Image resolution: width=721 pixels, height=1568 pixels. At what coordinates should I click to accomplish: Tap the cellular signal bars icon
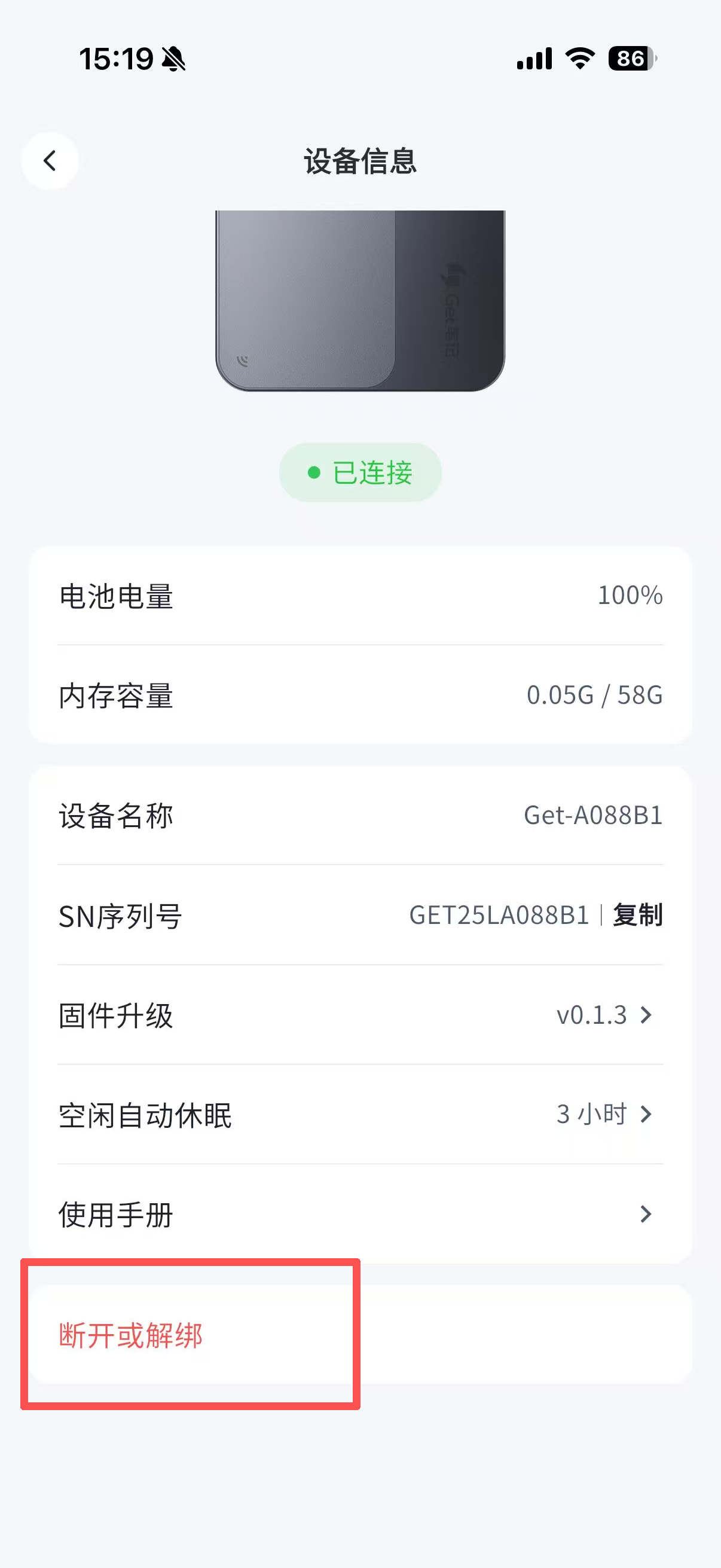(534, 59)
